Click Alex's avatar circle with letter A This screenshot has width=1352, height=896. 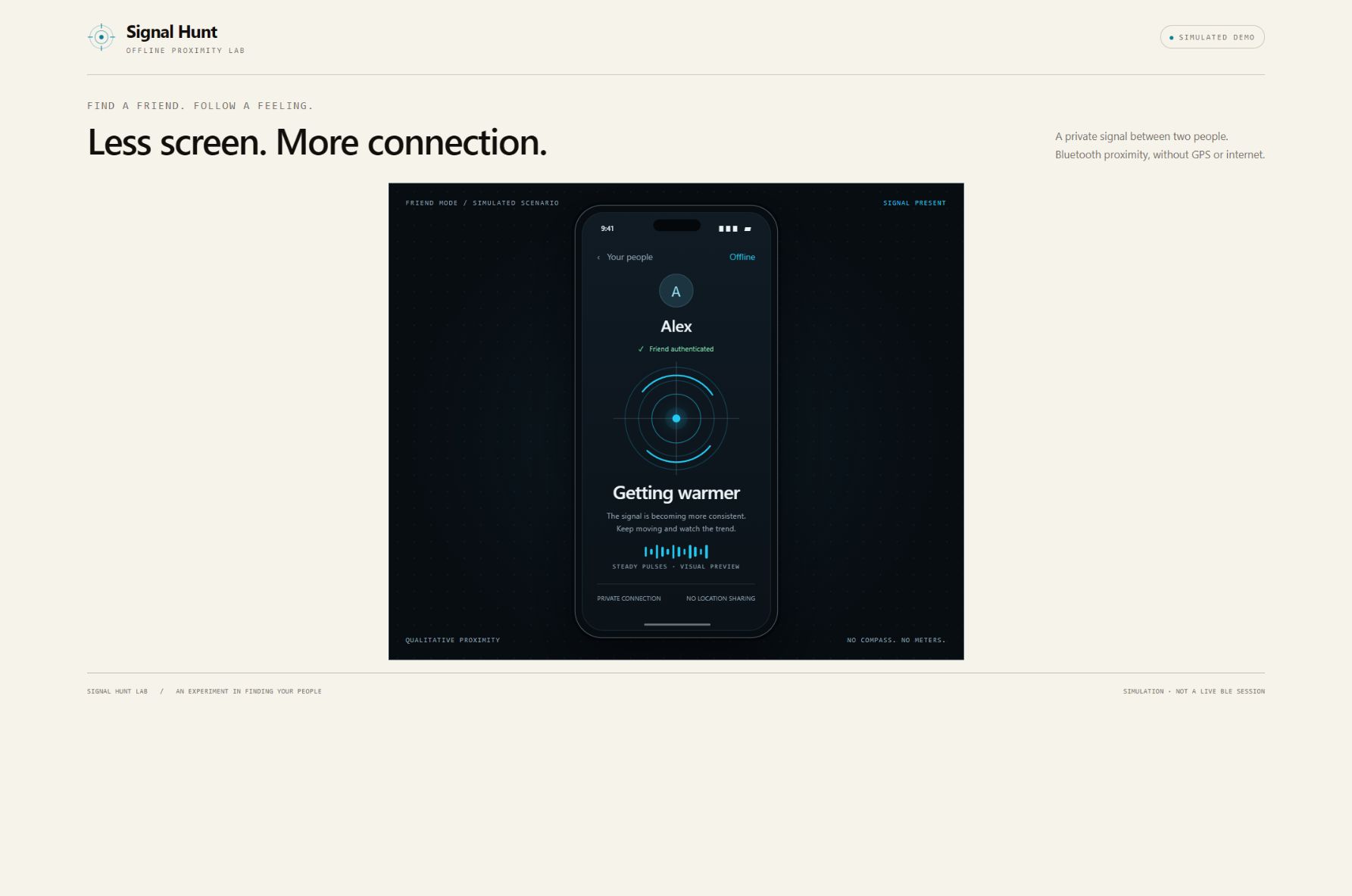click(x=676, y=291)
